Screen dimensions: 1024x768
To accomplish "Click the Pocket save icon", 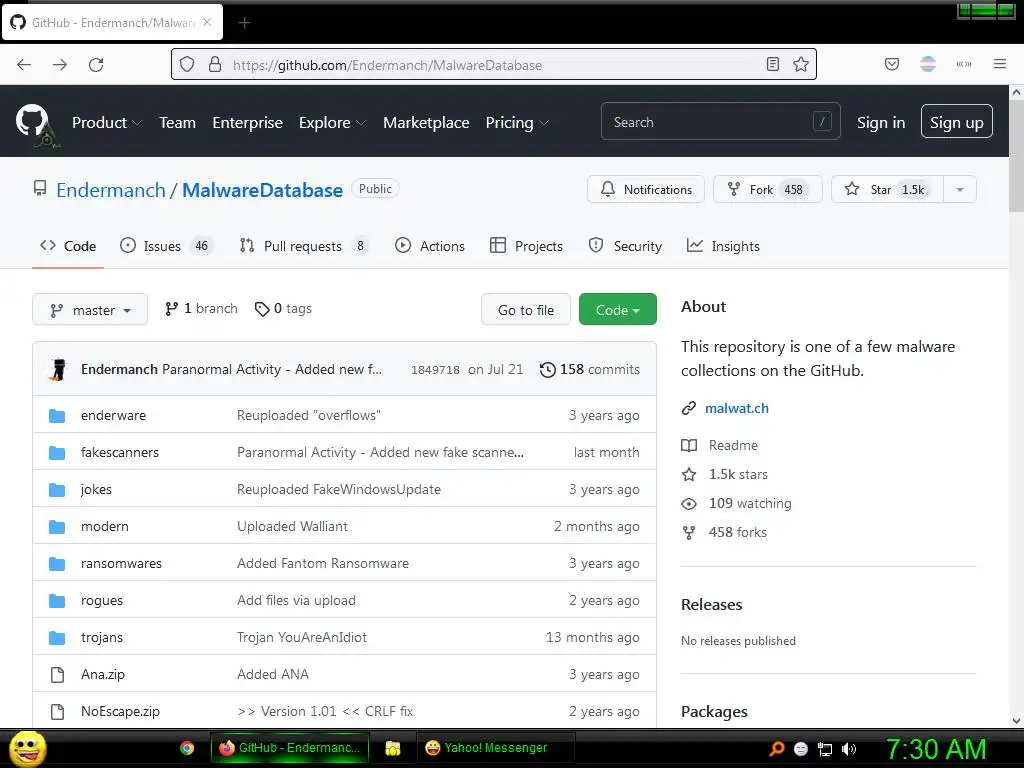I will pos(892,64).
